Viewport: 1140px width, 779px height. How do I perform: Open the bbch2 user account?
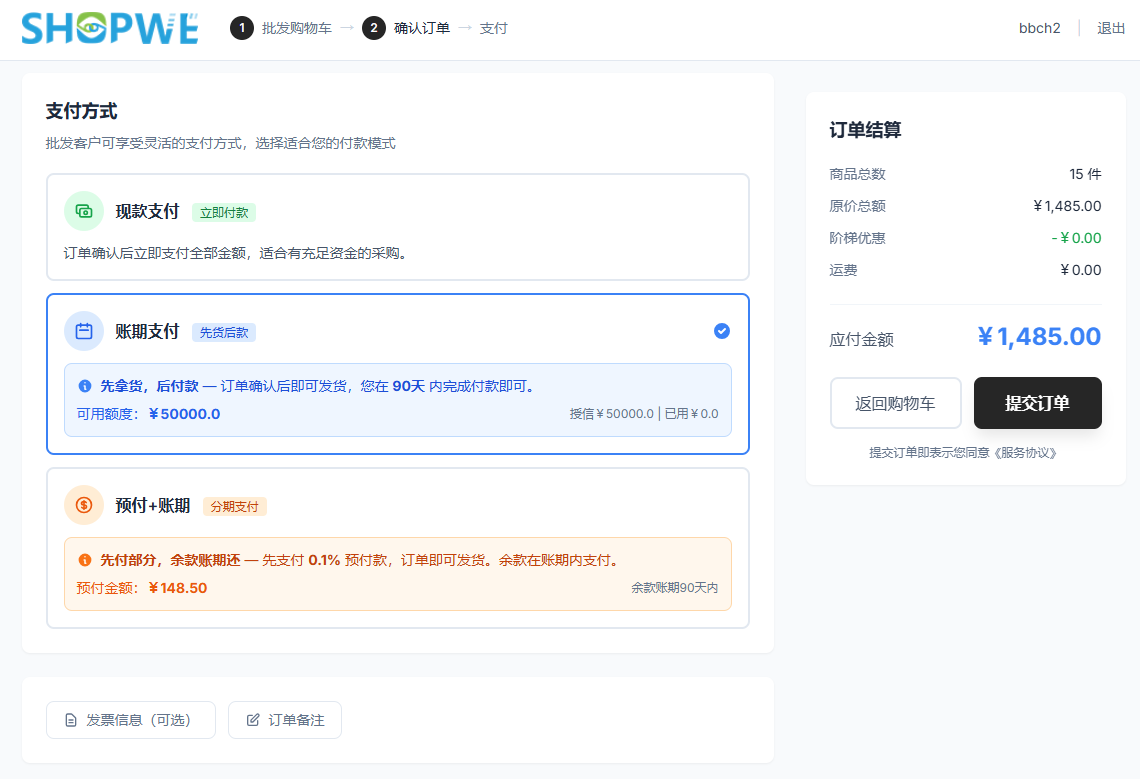(1040, 28)
